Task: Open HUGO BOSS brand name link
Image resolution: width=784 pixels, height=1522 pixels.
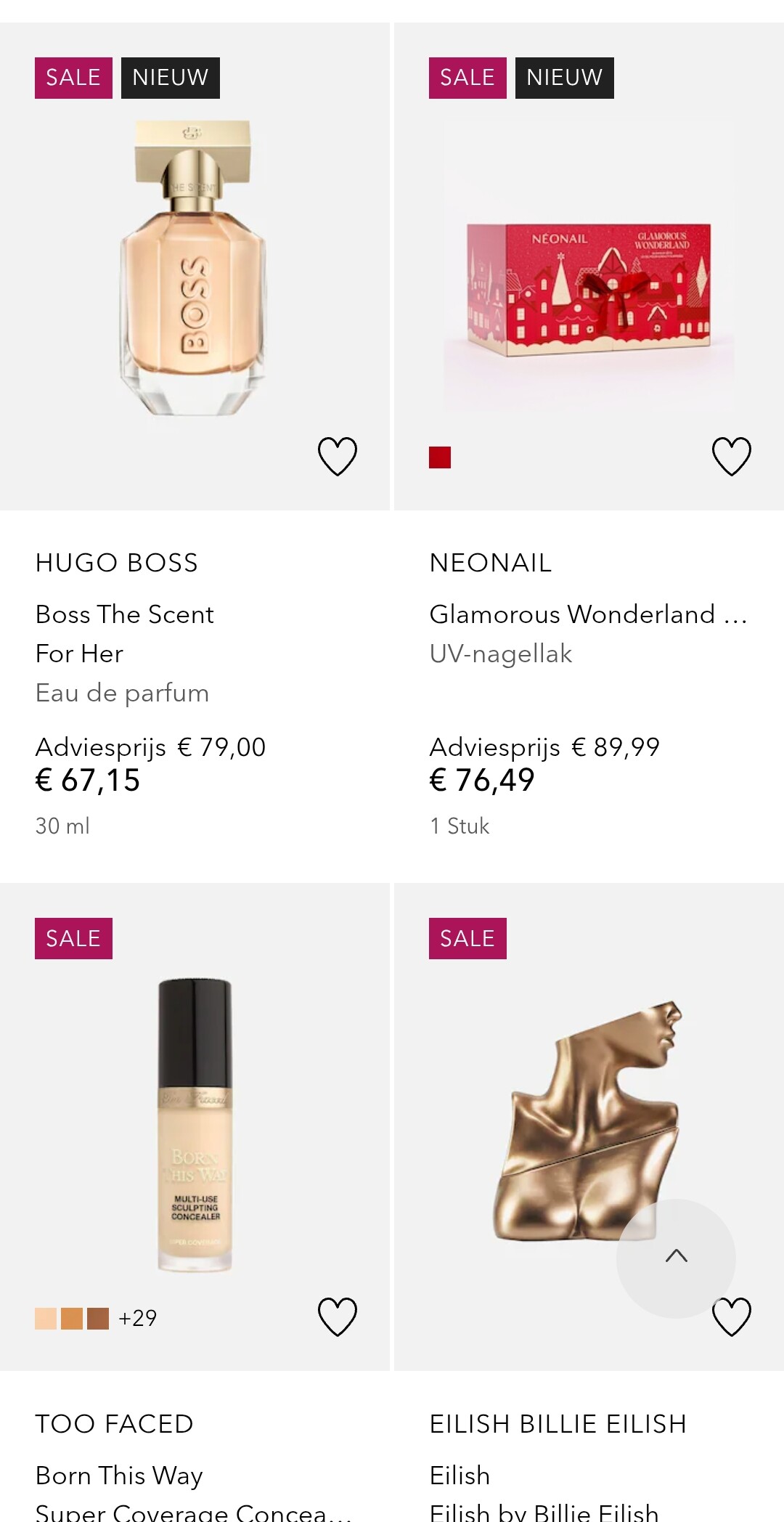Action: tap(117, 563)
